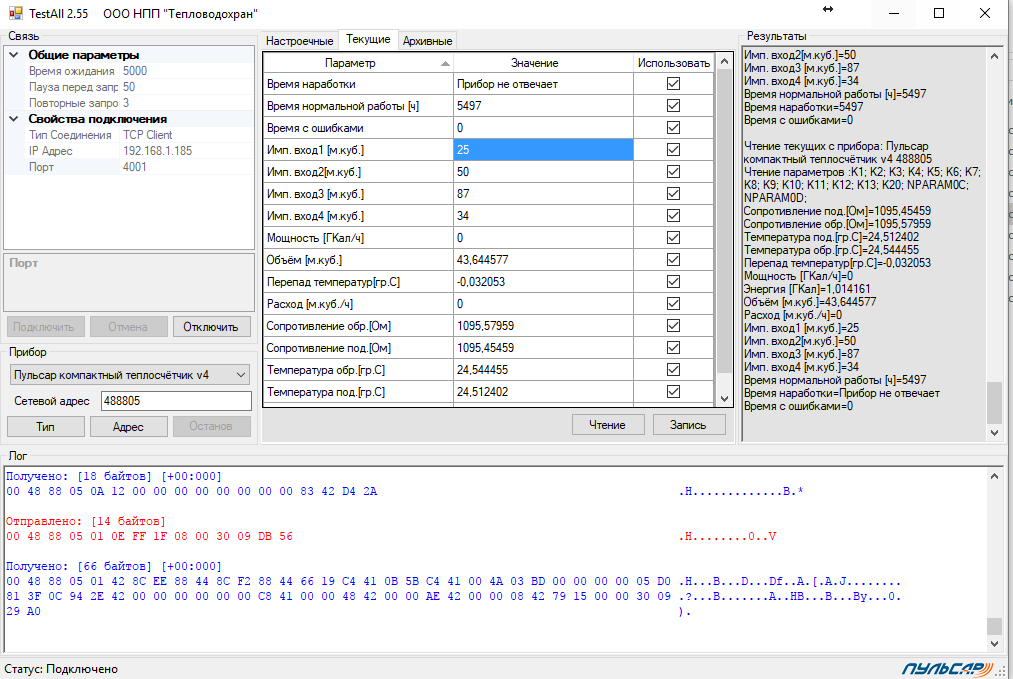Image resolution: width=1013 pixels, height=679 pixels.
Task: Select the Повторные запросы value 3
Action: [x=187, y=103]
